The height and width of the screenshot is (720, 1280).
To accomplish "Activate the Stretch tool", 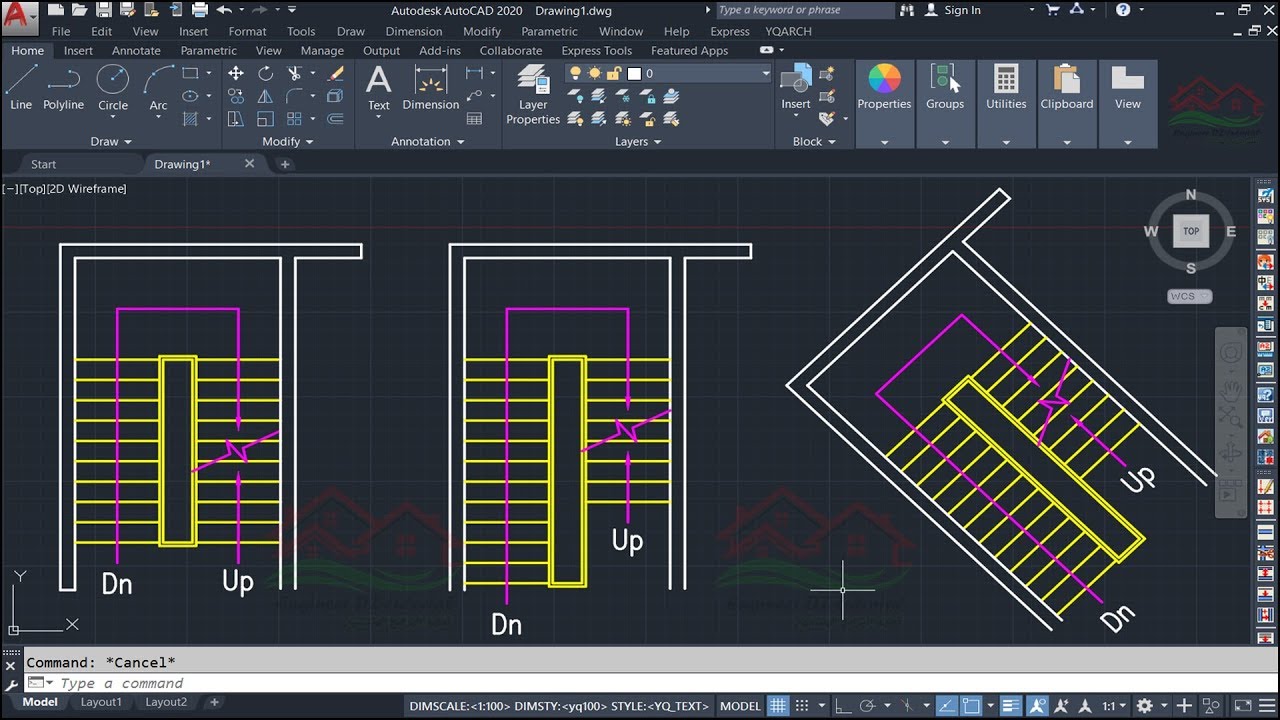I will pos(236,119).
